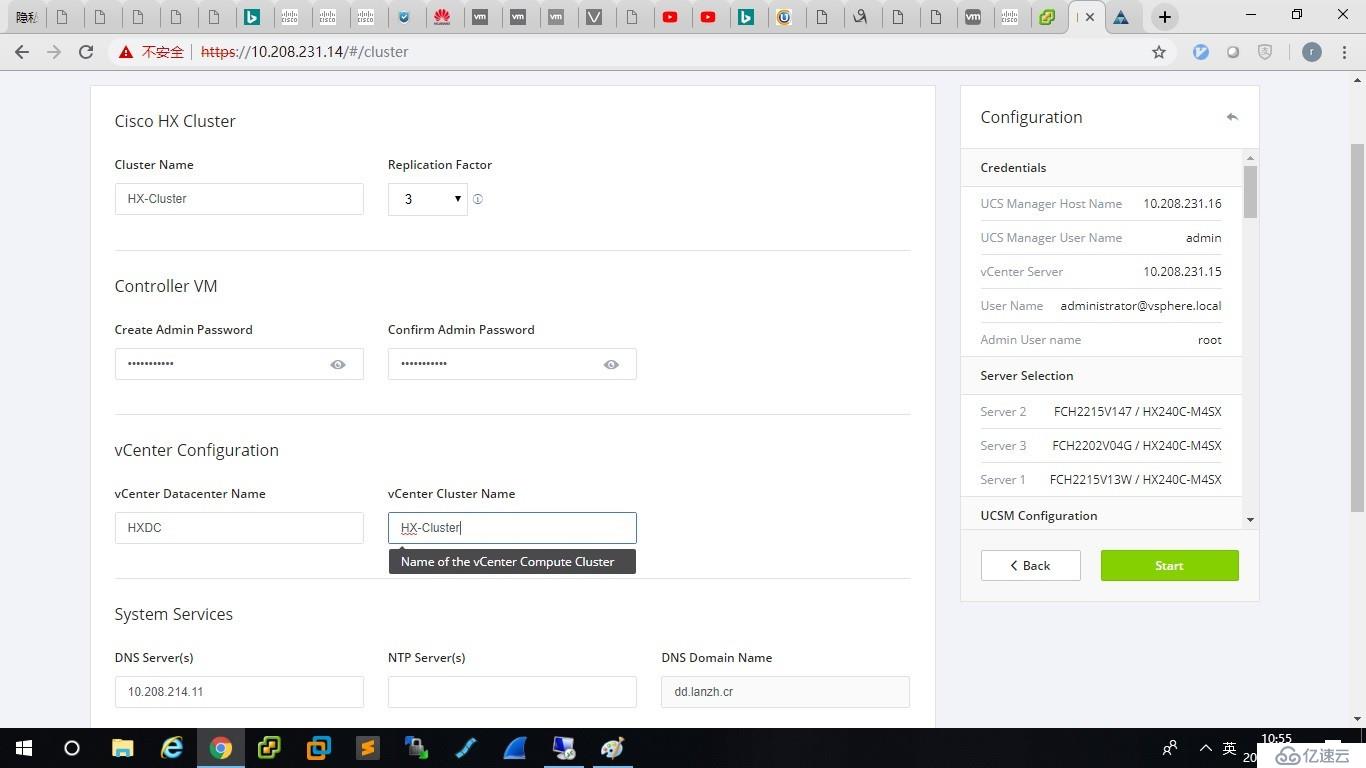
Task: Click the DNS Server(s) input field
Action: click(x=239, y=692)
